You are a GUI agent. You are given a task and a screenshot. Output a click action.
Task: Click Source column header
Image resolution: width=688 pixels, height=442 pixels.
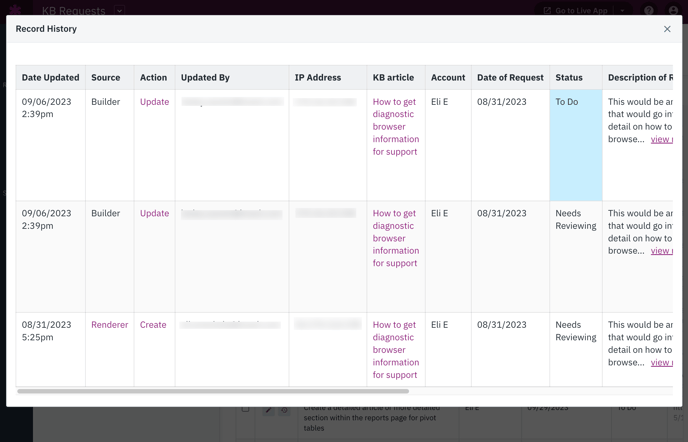(110, 78)
